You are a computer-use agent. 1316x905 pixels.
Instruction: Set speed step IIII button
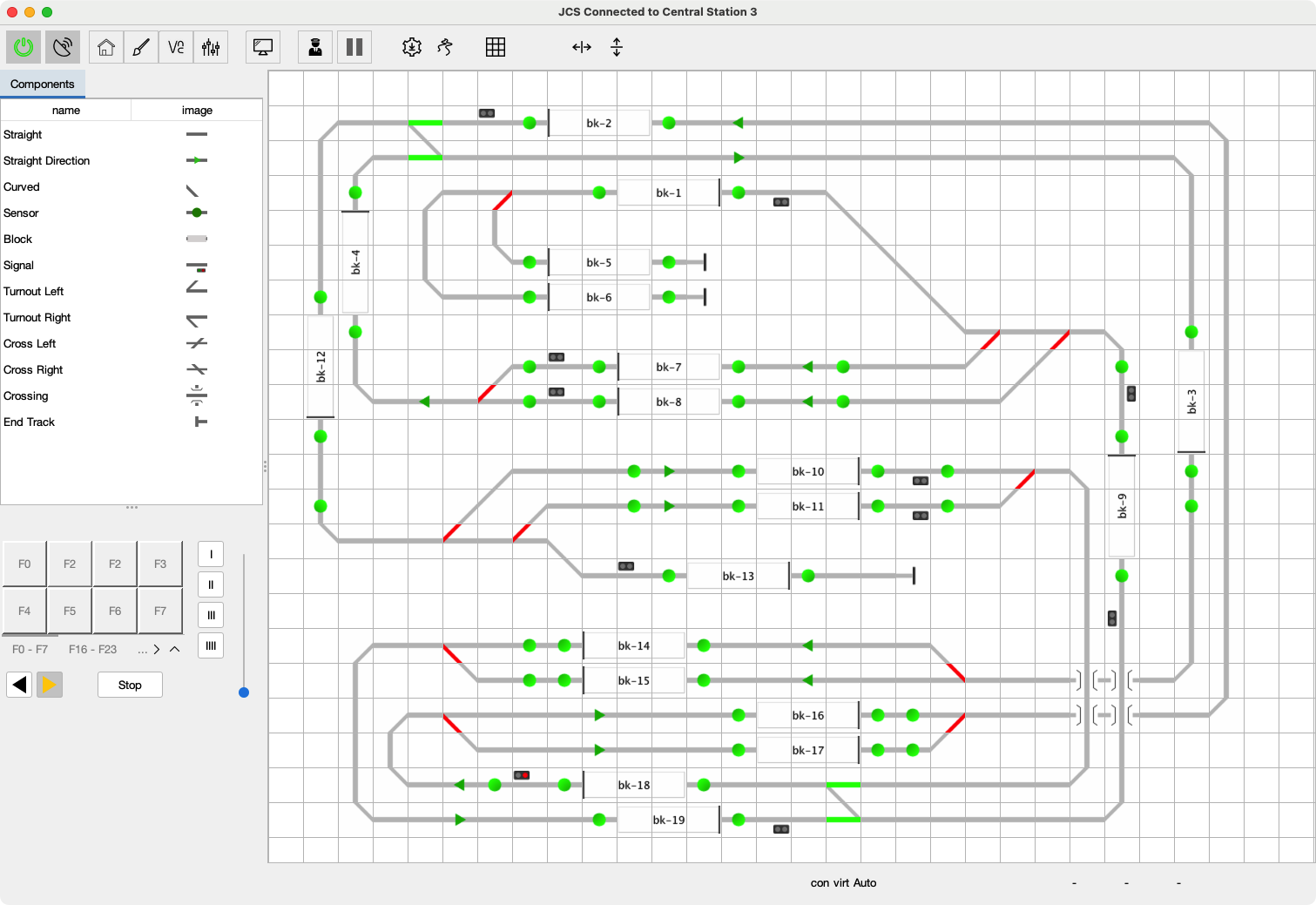pos(211,645)
